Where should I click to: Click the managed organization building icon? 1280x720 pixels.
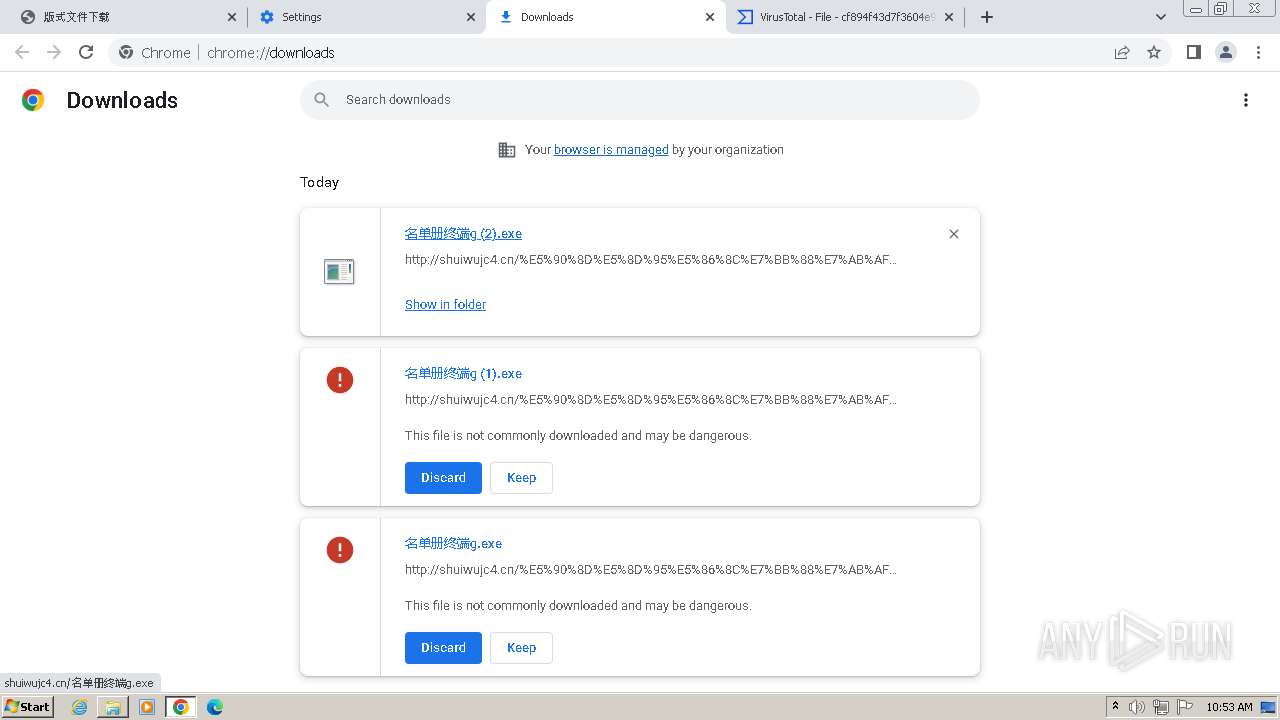tap(507, 150)
